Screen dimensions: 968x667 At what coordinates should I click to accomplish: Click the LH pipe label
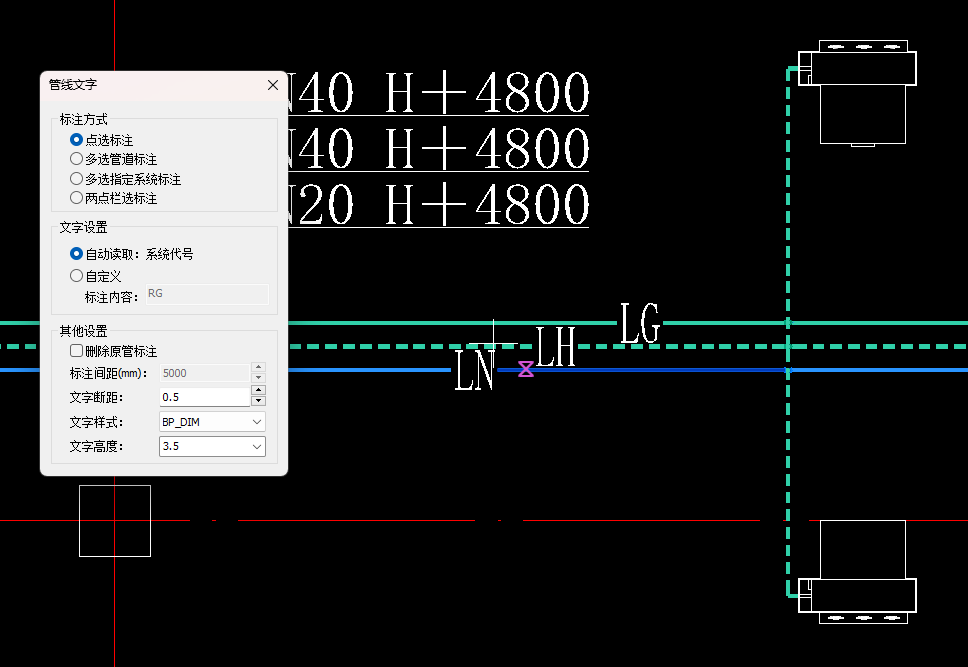(x=556, y=346)
